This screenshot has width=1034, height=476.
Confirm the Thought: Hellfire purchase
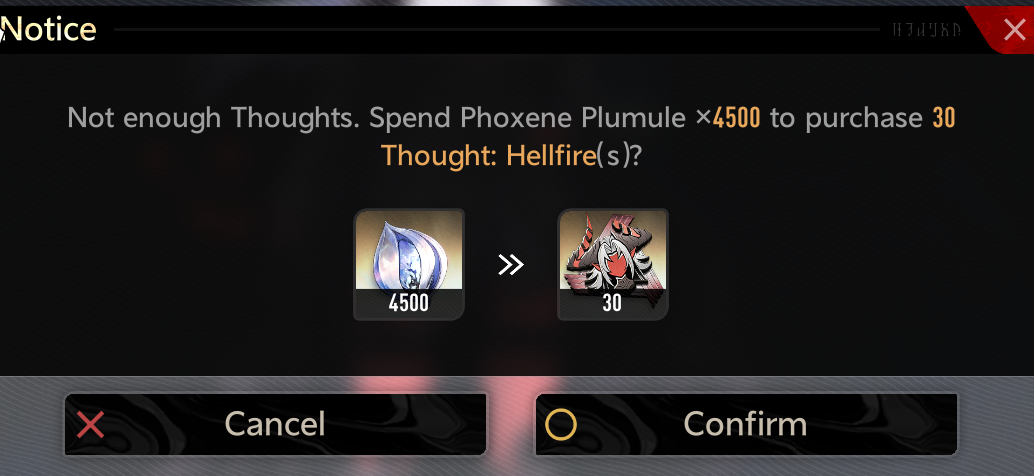tap(746, 424)
